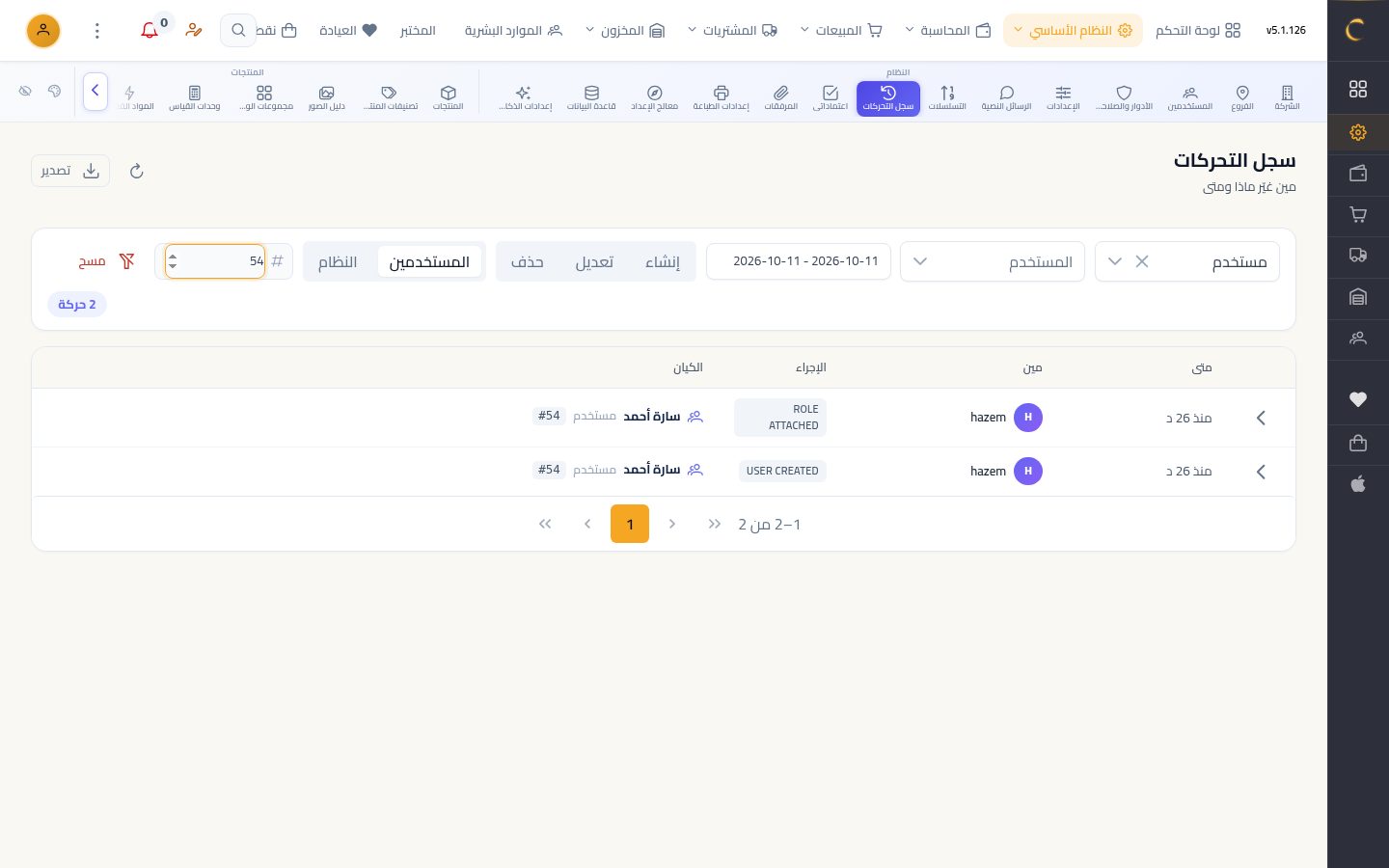Screen dimensions: 1389x868
Task: Open the المبيعات top menu
Action: (x=841, y=31)
